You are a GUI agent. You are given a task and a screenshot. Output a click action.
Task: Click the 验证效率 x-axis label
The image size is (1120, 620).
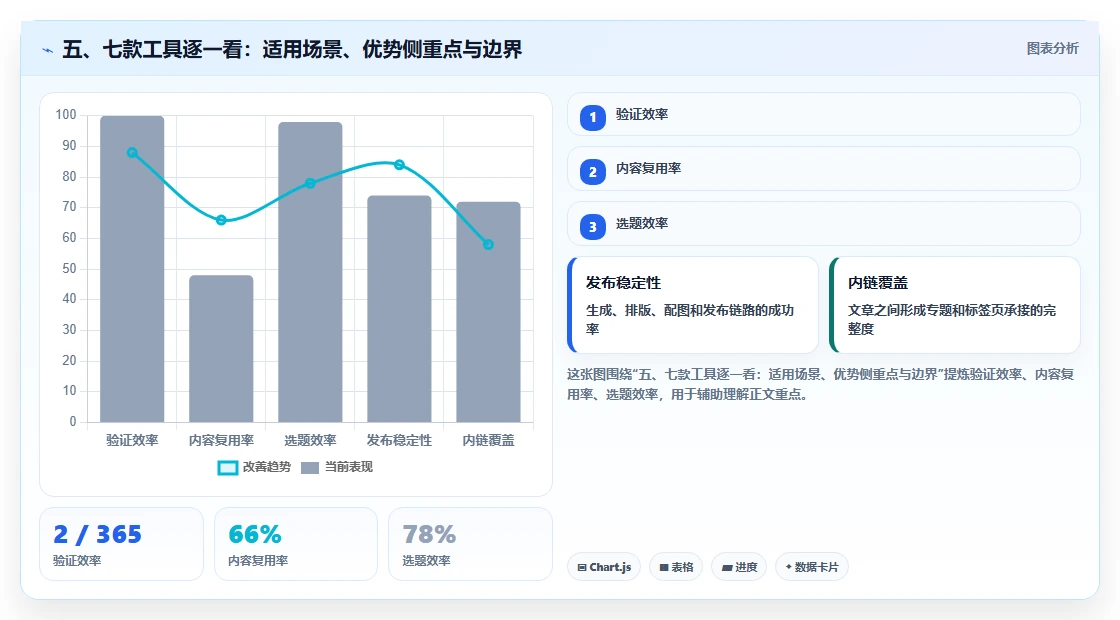[x=132, y=441]
